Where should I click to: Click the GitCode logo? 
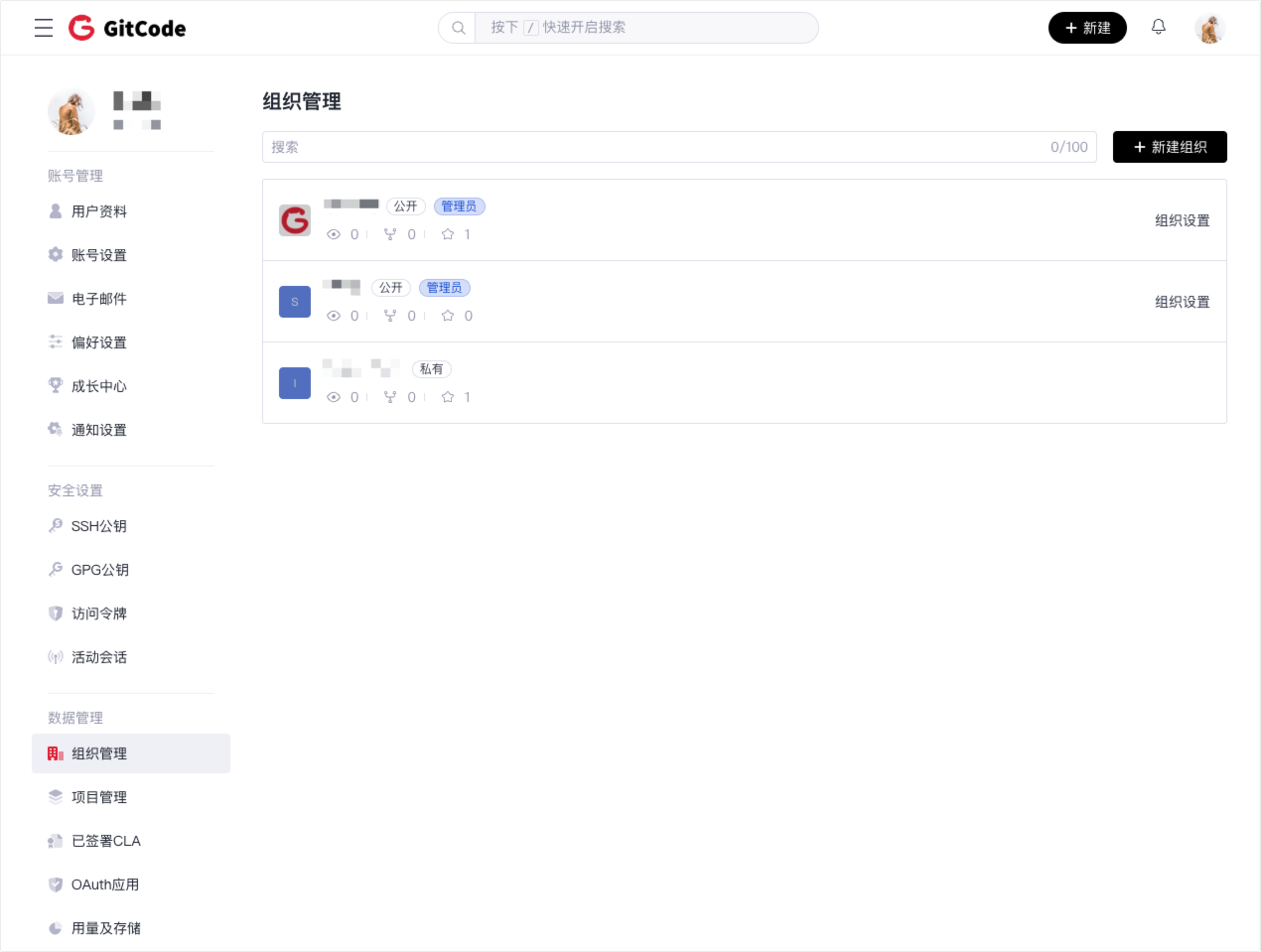[x=127, y=28]
